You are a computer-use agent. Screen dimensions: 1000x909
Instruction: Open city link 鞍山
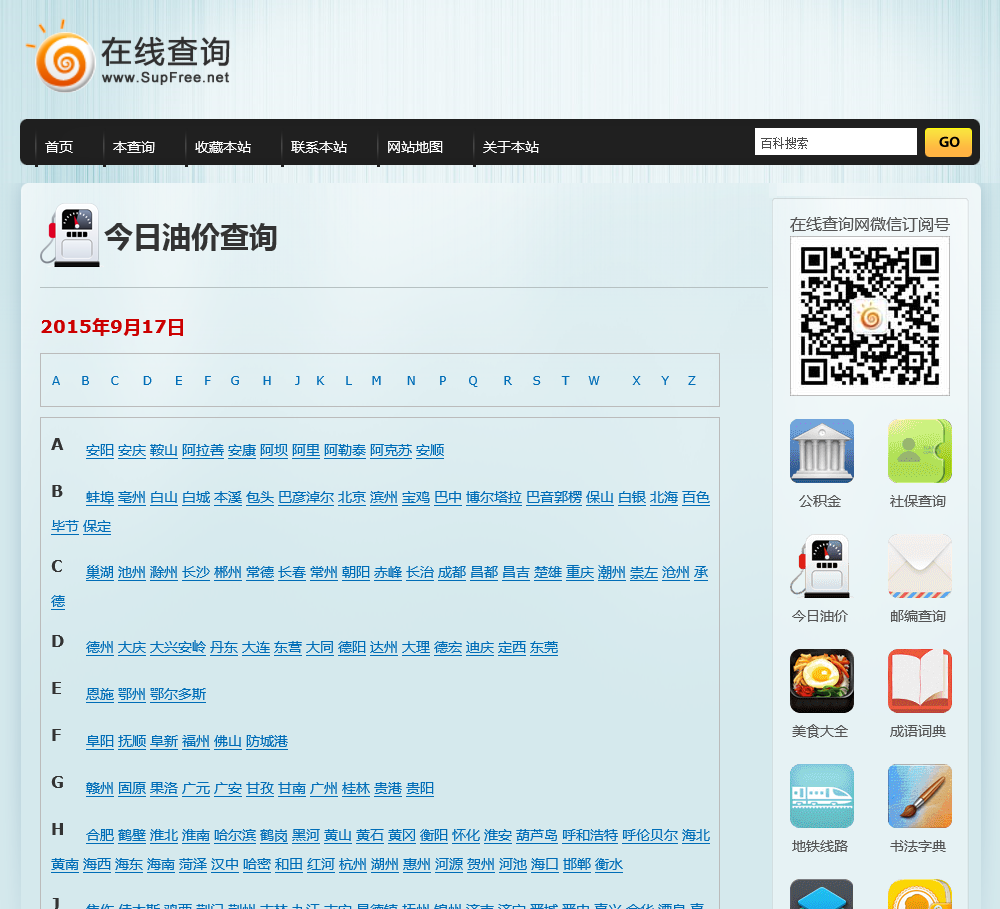coord(164,450)
